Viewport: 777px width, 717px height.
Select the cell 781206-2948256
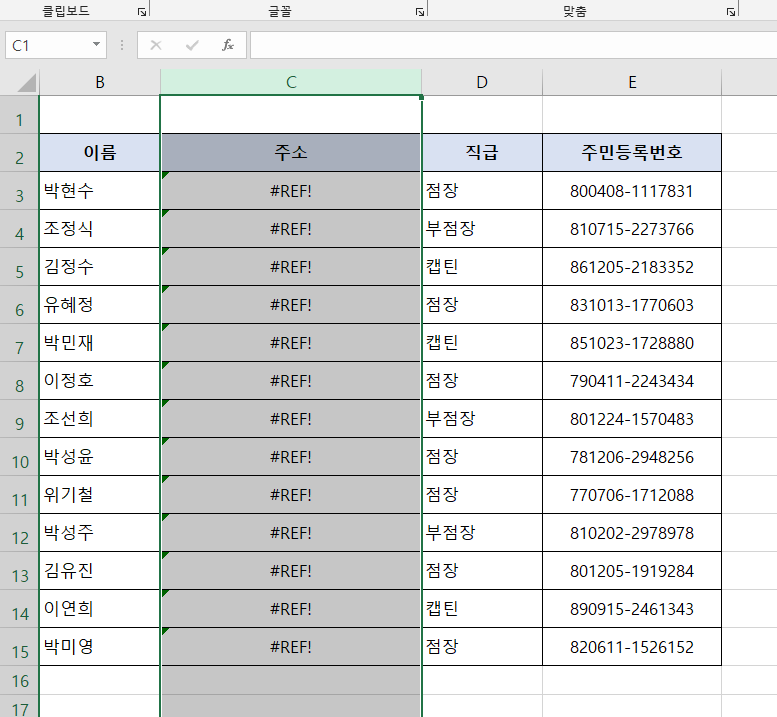(632, 457)
